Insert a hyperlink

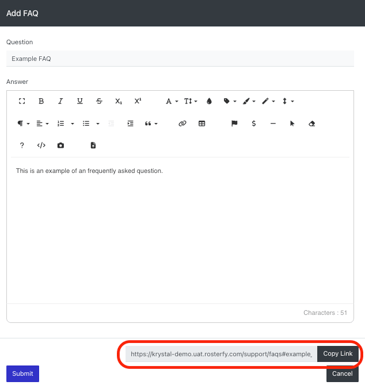tap(182, 124)
